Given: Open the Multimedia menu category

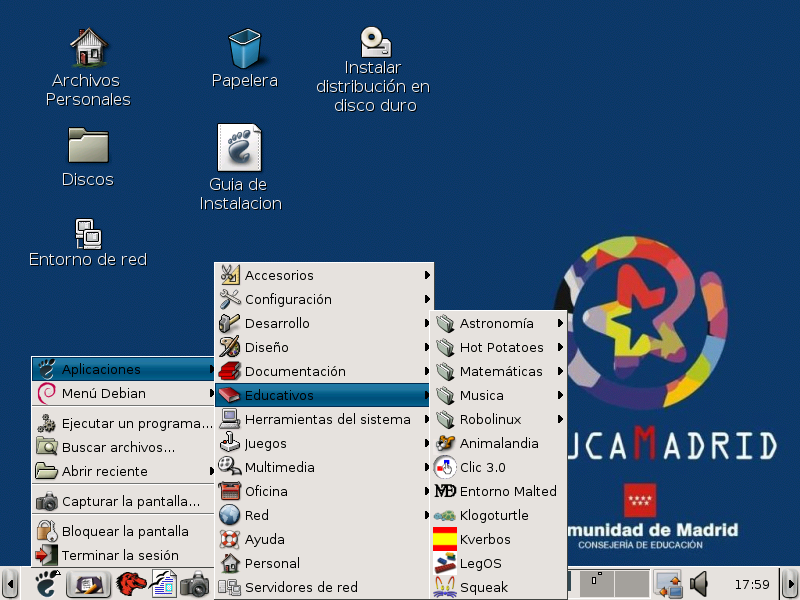Looking at the screenshot, I should coord(323,467).
